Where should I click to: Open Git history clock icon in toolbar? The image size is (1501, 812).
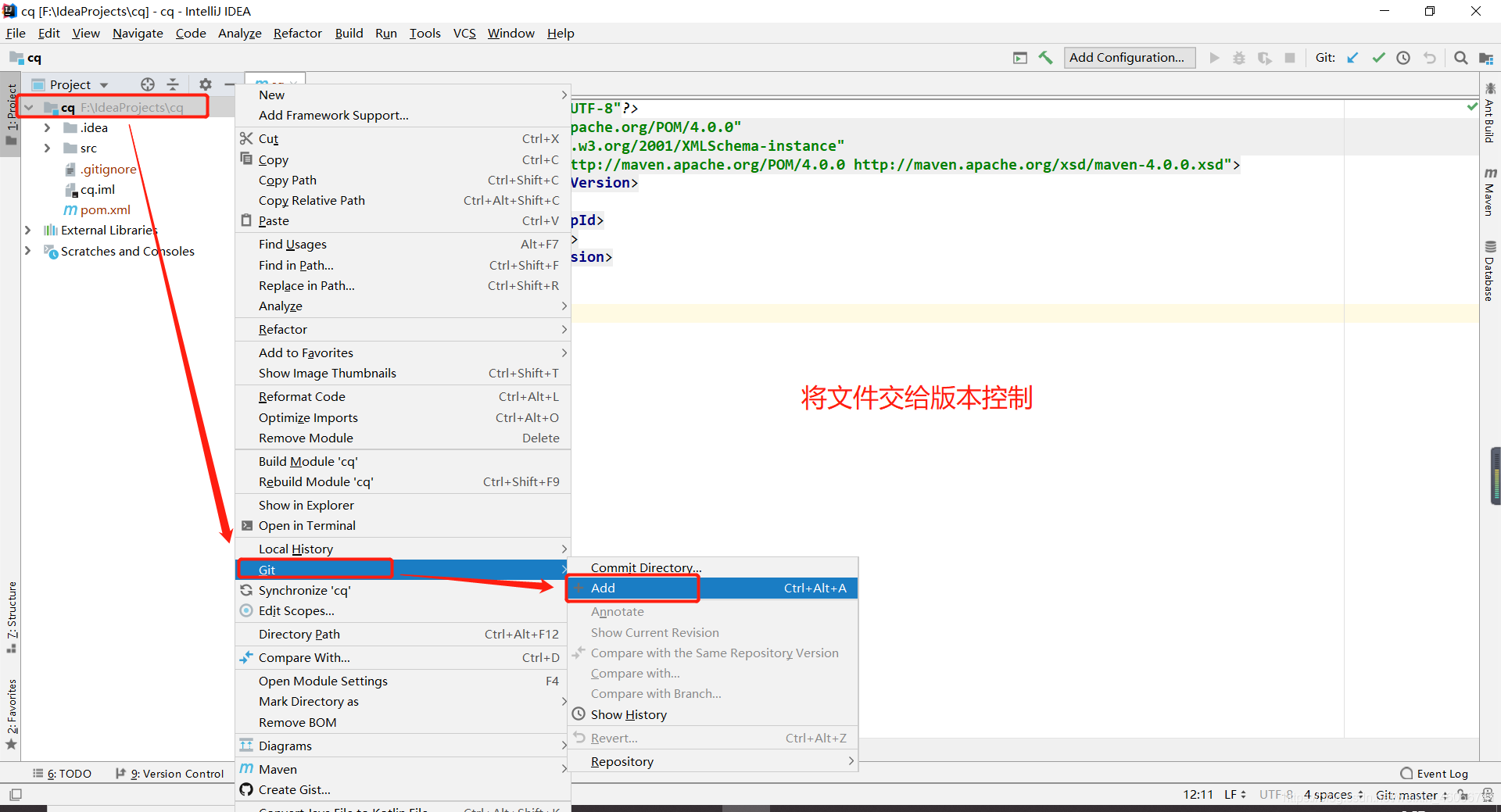1403,58
